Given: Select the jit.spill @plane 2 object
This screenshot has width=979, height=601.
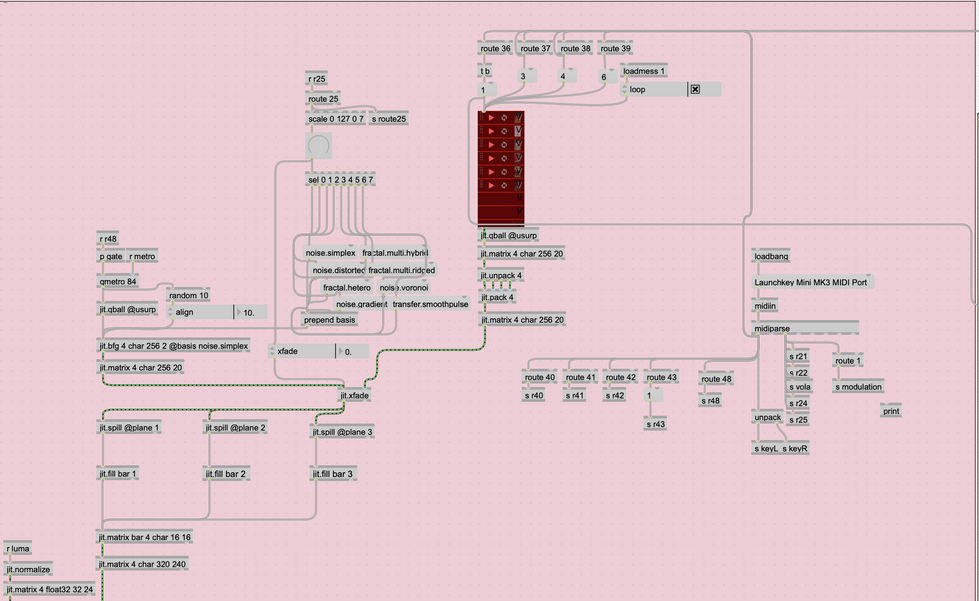Looking at the screenshot, I should [x=235, y=428].
